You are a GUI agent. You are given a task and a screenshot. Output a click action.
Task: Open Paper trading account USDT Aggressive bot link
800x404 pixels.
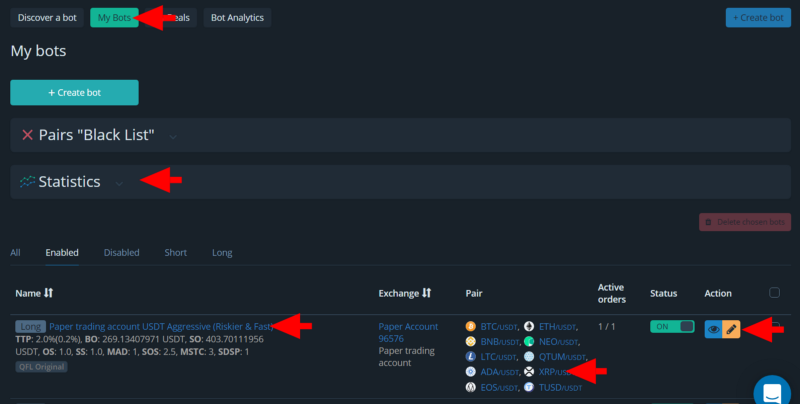(161, 326)
